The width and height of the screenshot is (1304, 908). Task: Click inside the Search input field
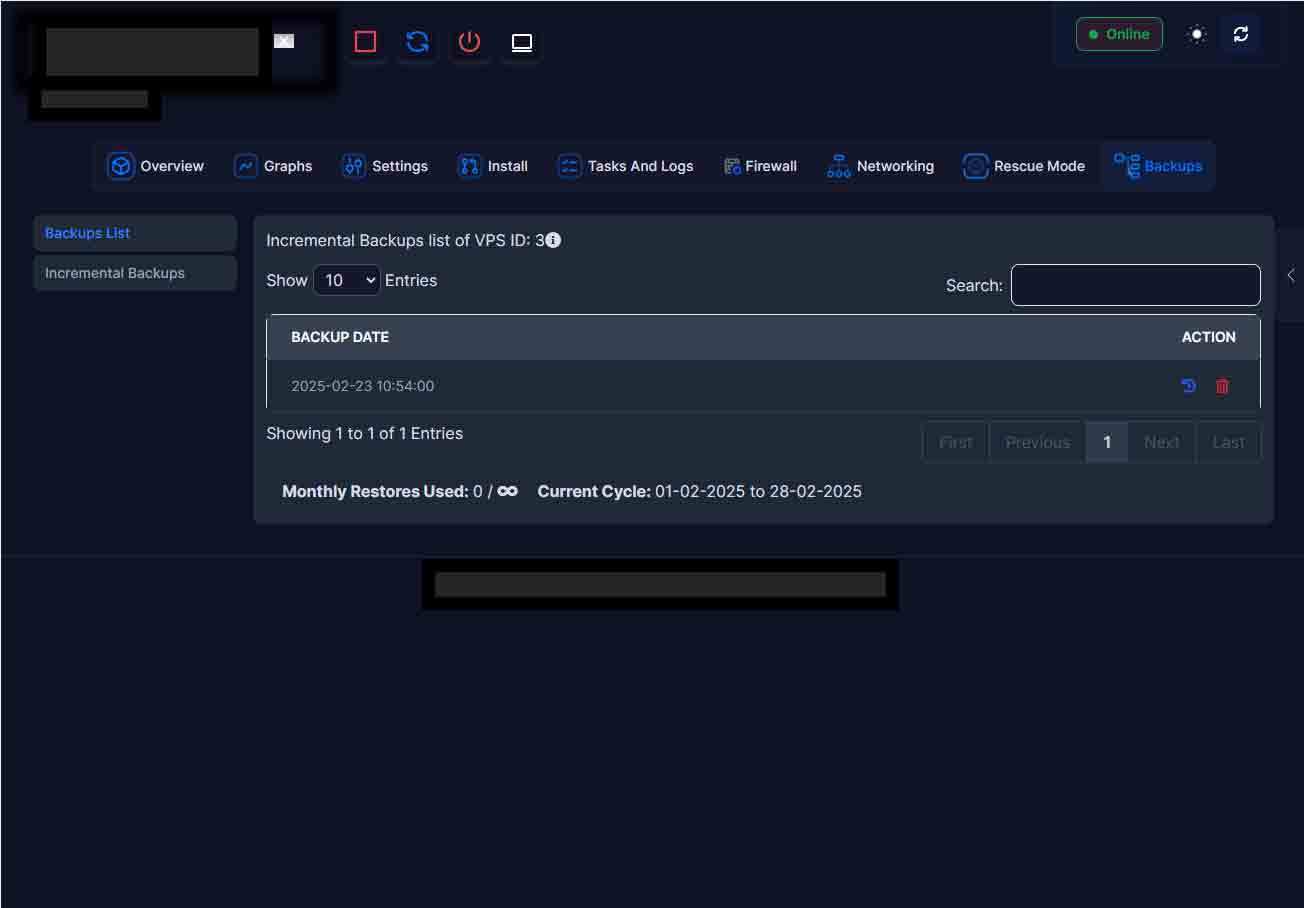(x=1135, y=285)
